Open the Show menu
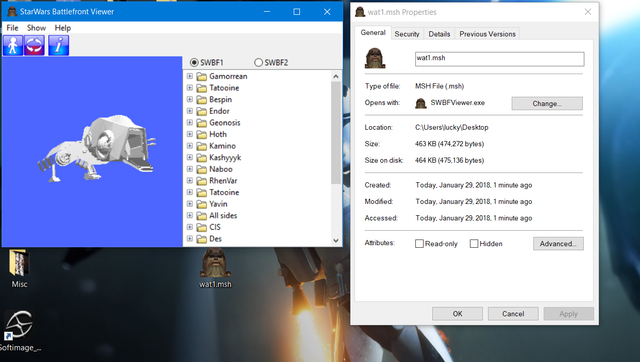The width and height of the screenshot is (640, 362). 36,28
